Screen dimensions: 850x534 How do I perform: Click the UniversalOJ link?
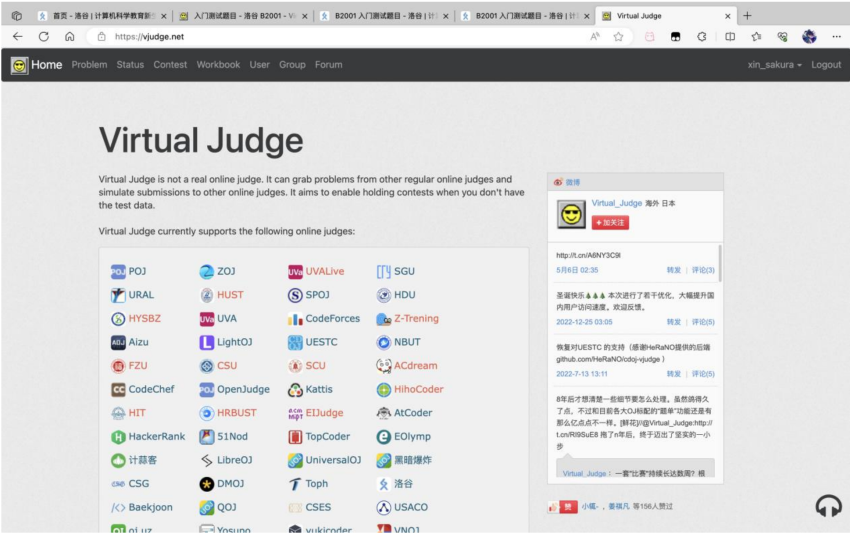[333, 460]
